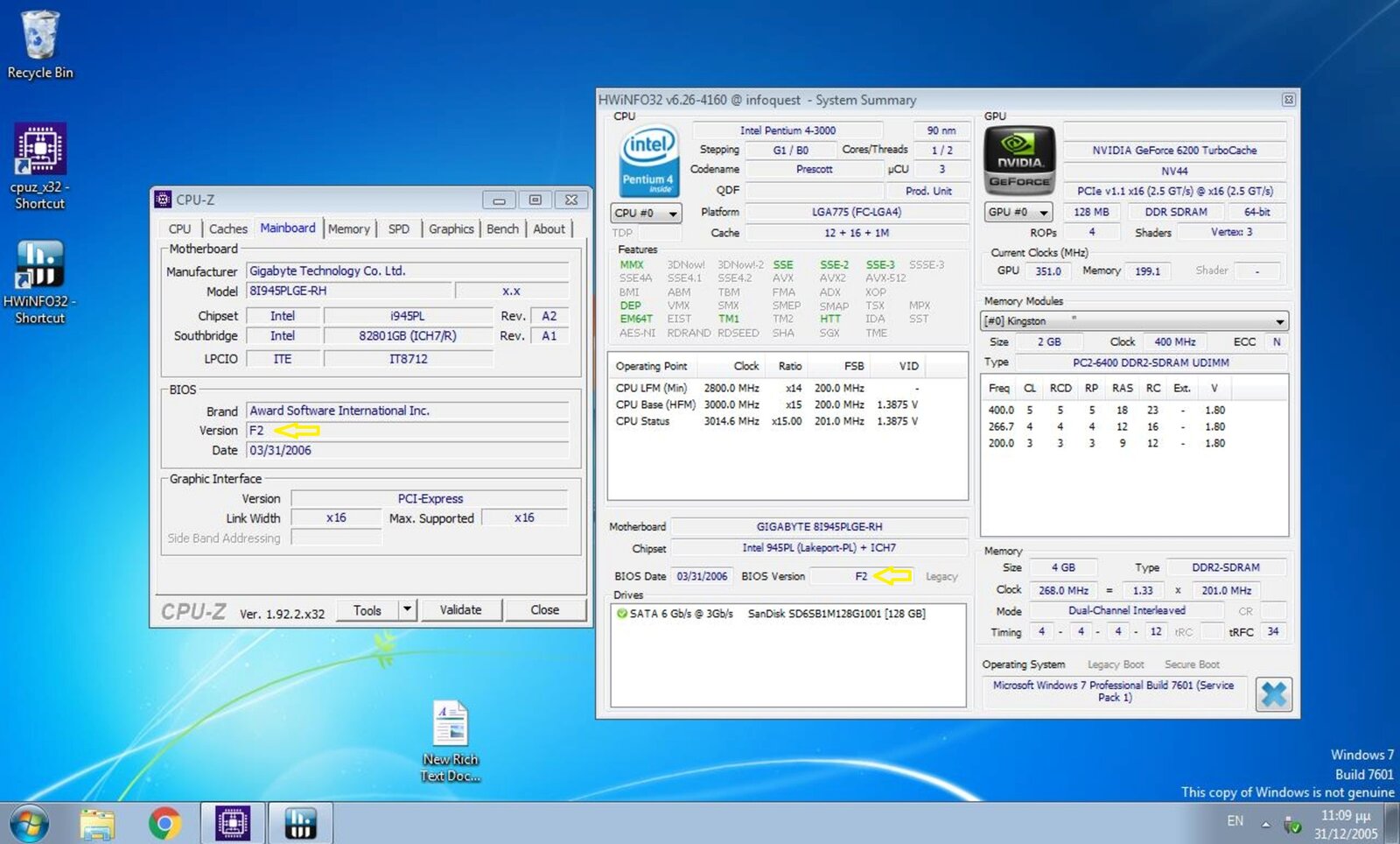
Task: Click the CPU-Z title bar icon
Action: click(x=164, y=200)
